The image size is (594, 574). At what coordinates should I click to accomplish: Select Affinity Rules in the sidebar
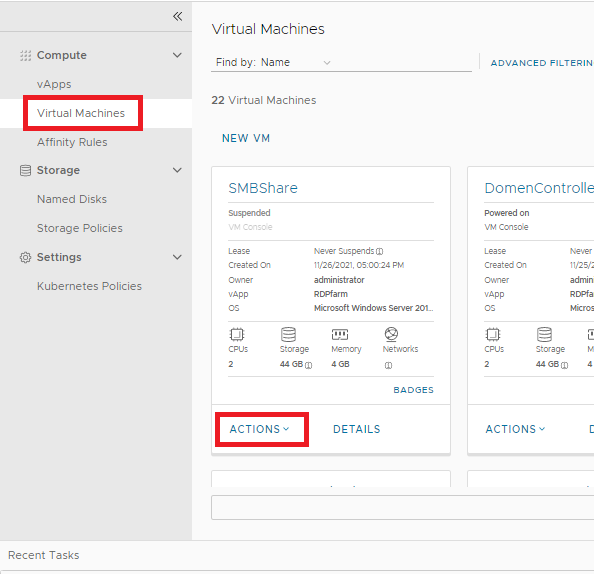click(x=72, y=142)
